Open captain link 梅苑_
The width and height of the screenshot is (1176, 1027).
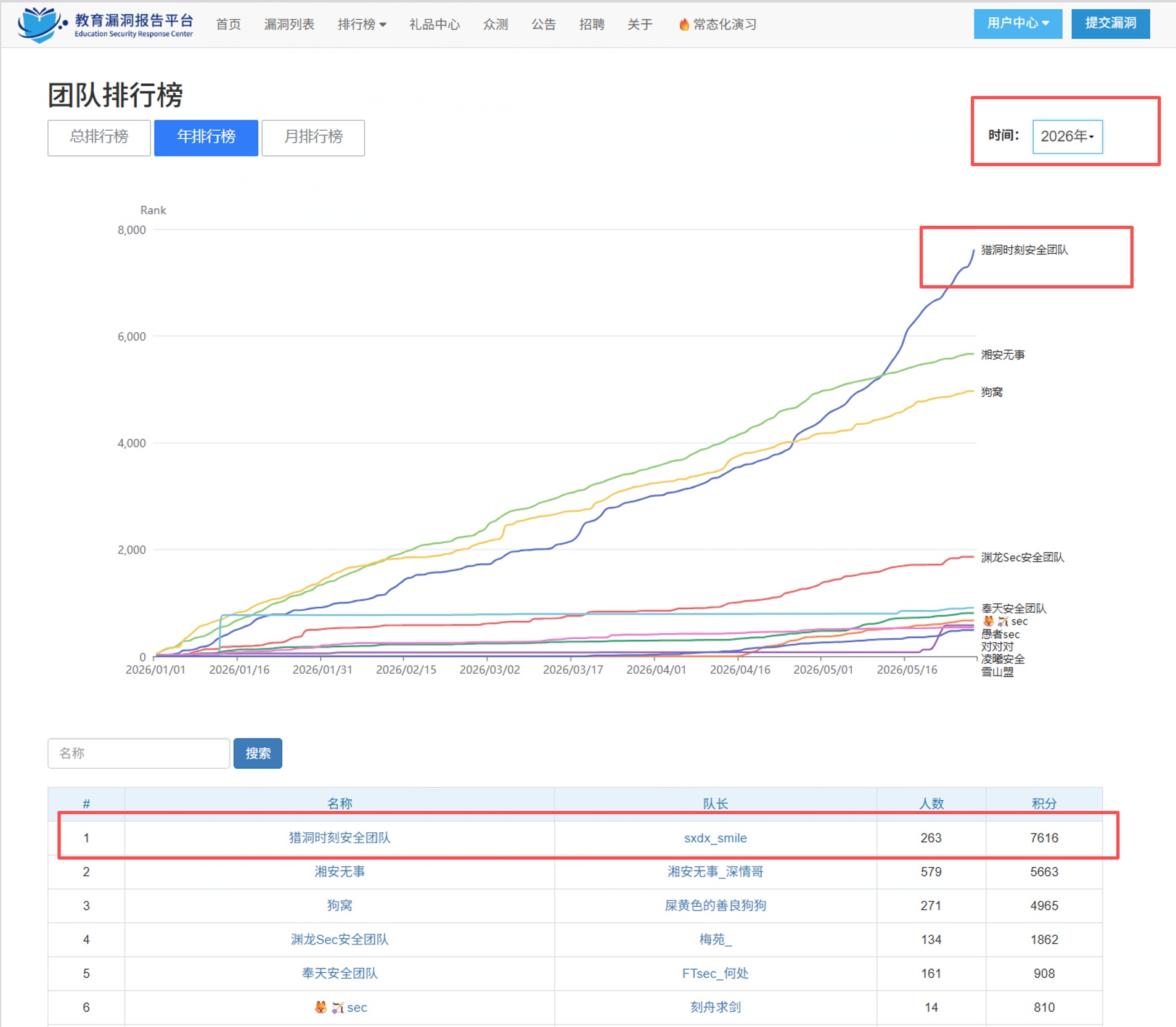pyautogui.click(x=715, y=939)
